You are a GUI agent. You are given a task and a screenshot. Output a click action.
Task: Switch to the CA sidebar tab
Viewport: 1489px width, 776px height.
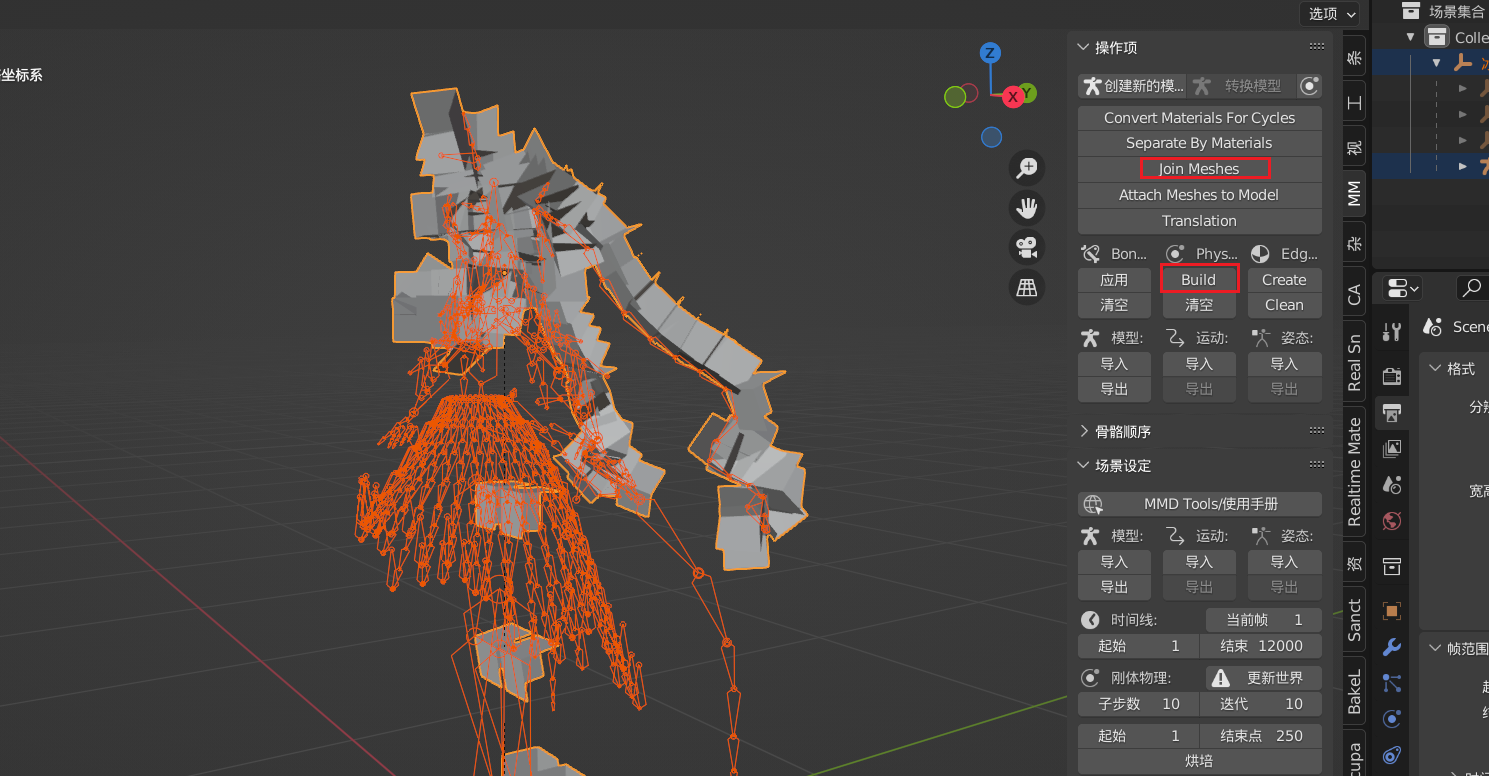(x=1354, y=294)
